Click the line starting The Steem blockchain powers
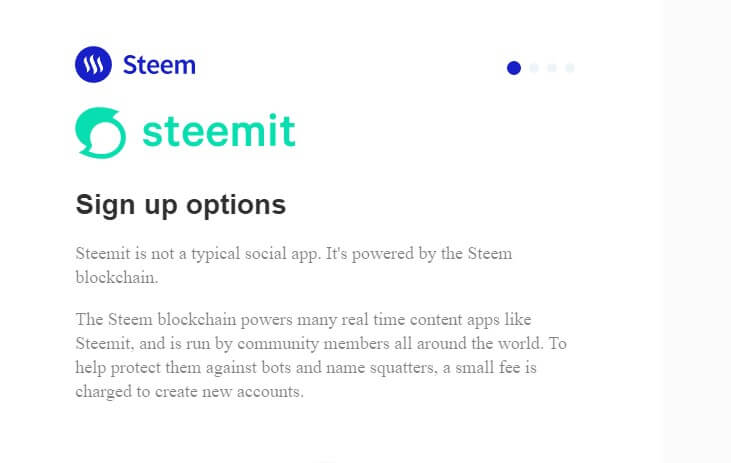The height and width of the screenshot is (463, 731). 303,320
